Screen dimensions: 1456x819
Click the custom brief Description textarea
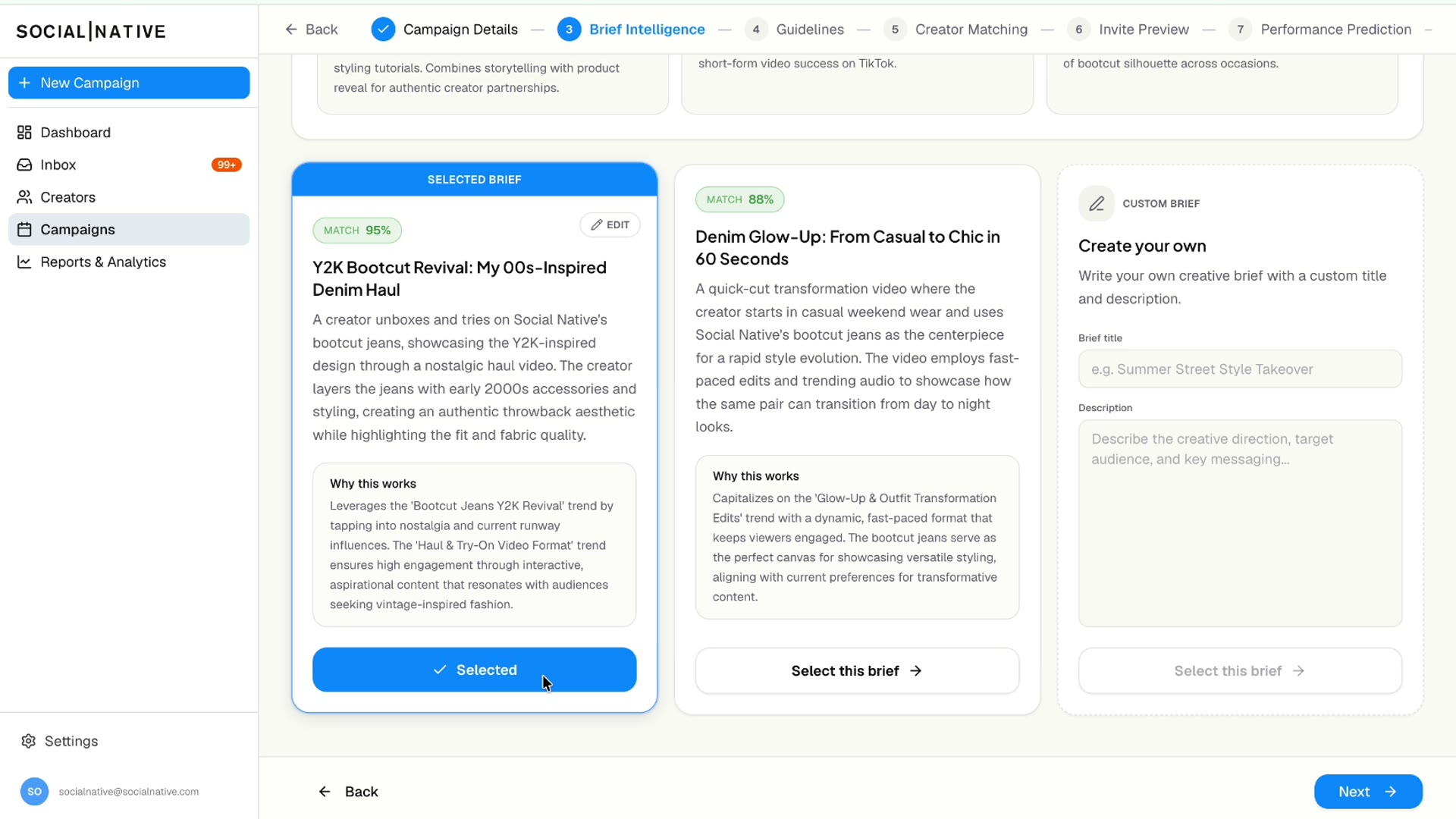point(1240,523)
